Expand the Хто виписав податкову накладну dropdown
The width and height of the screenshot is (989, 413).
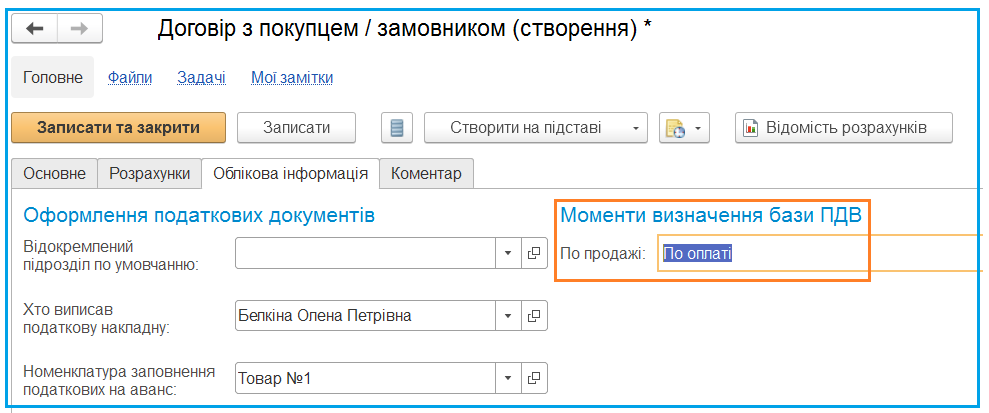coord(508,315)
